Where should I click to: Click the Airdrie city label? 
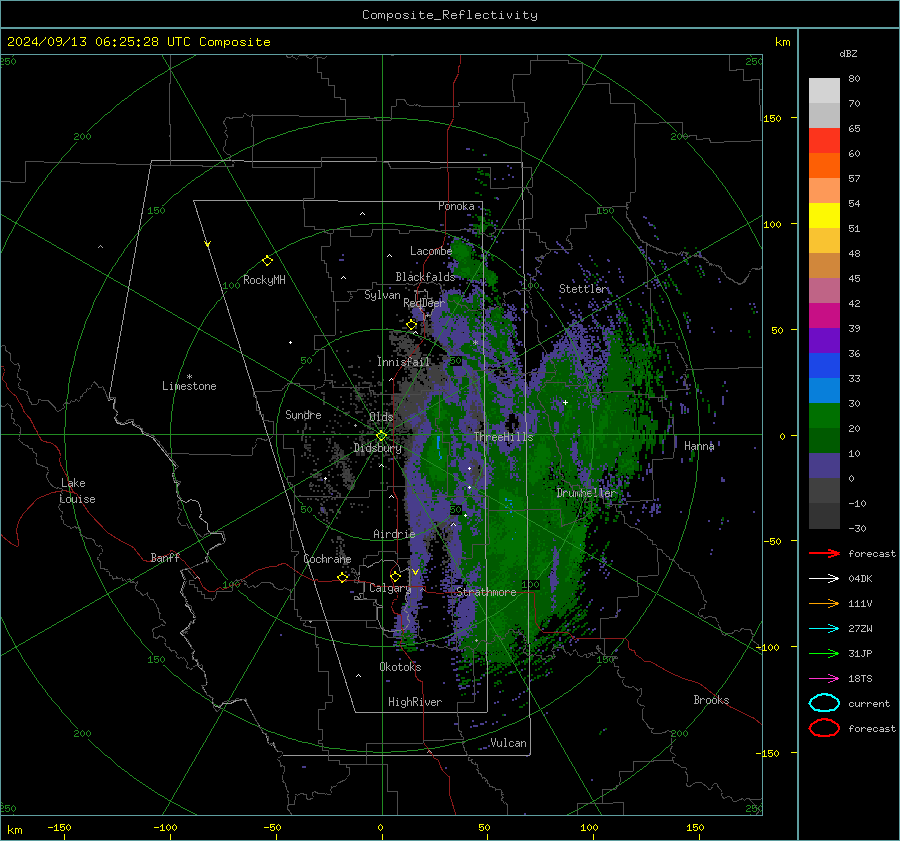[x=394, y=534]
